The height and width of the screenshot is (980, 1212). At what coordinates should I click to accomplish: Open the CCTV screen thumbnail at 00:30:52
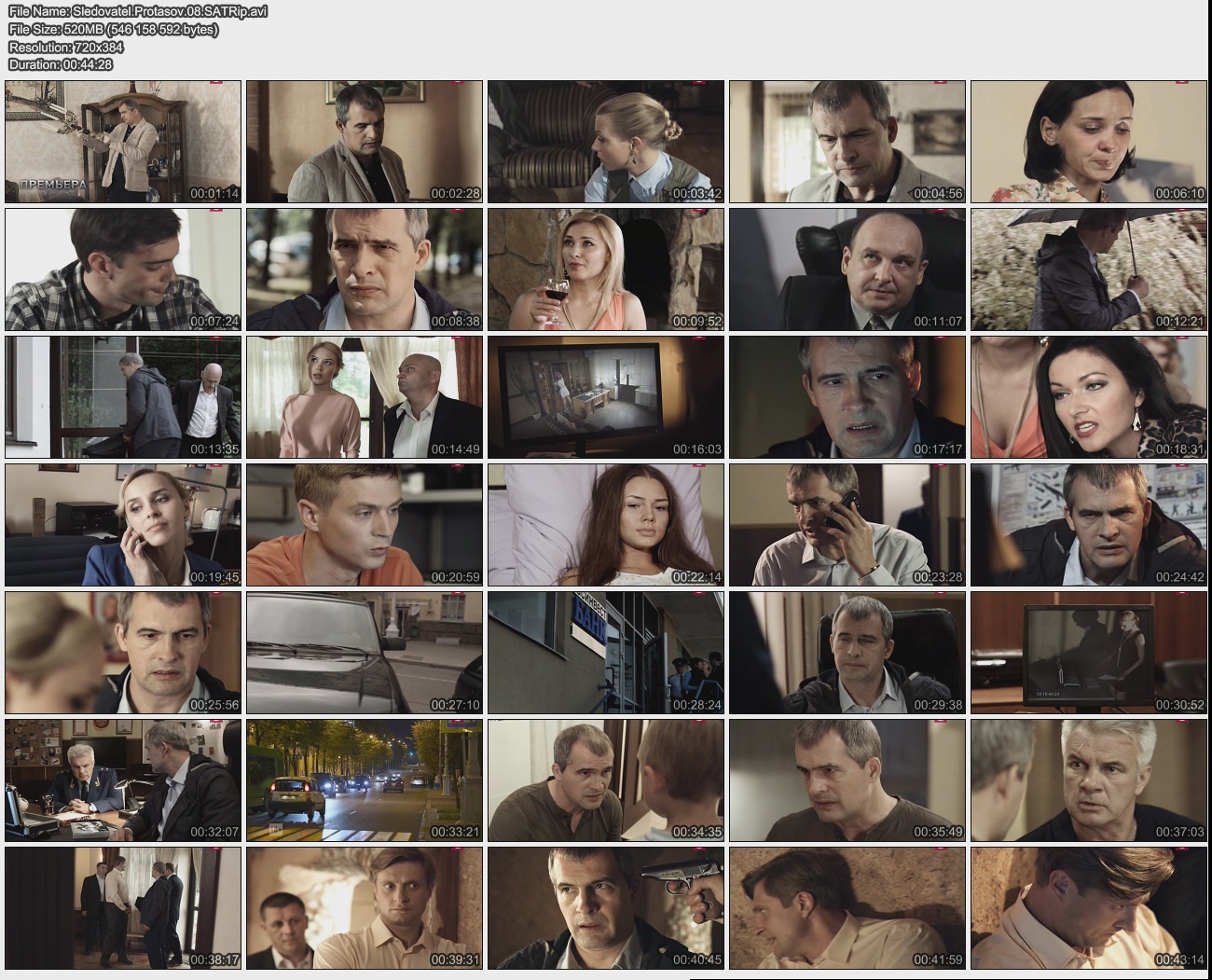pos(1088,653)
